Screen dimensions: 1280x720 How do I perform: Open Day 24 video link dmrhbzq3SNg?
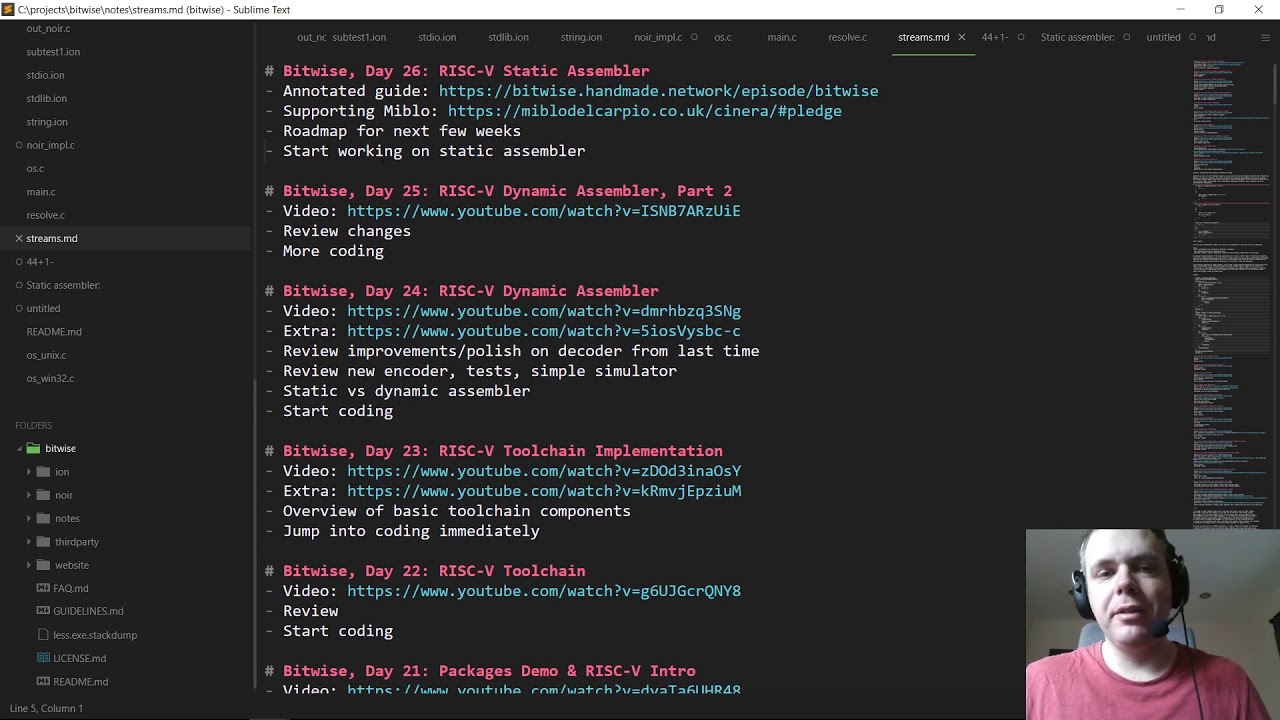pyautogui.click(x=544, y=311)
